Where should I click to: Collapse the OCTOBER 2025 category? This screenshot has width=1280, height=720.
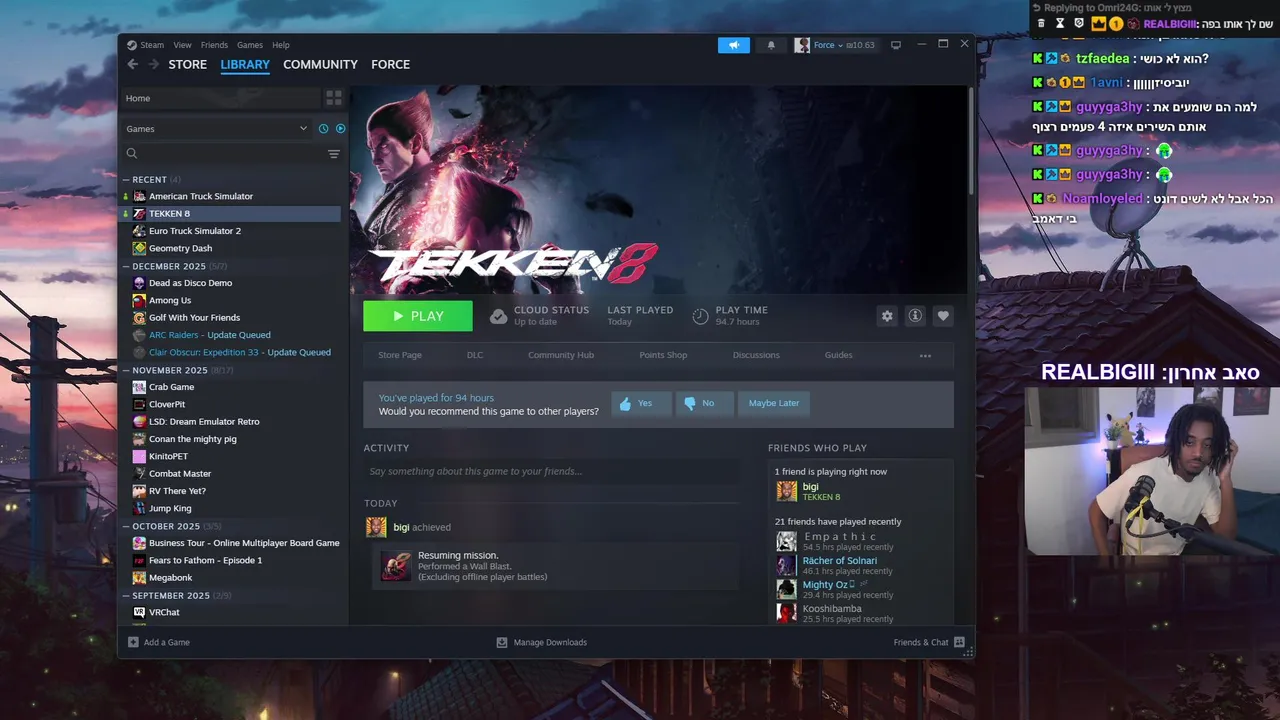tap(126, 526)
